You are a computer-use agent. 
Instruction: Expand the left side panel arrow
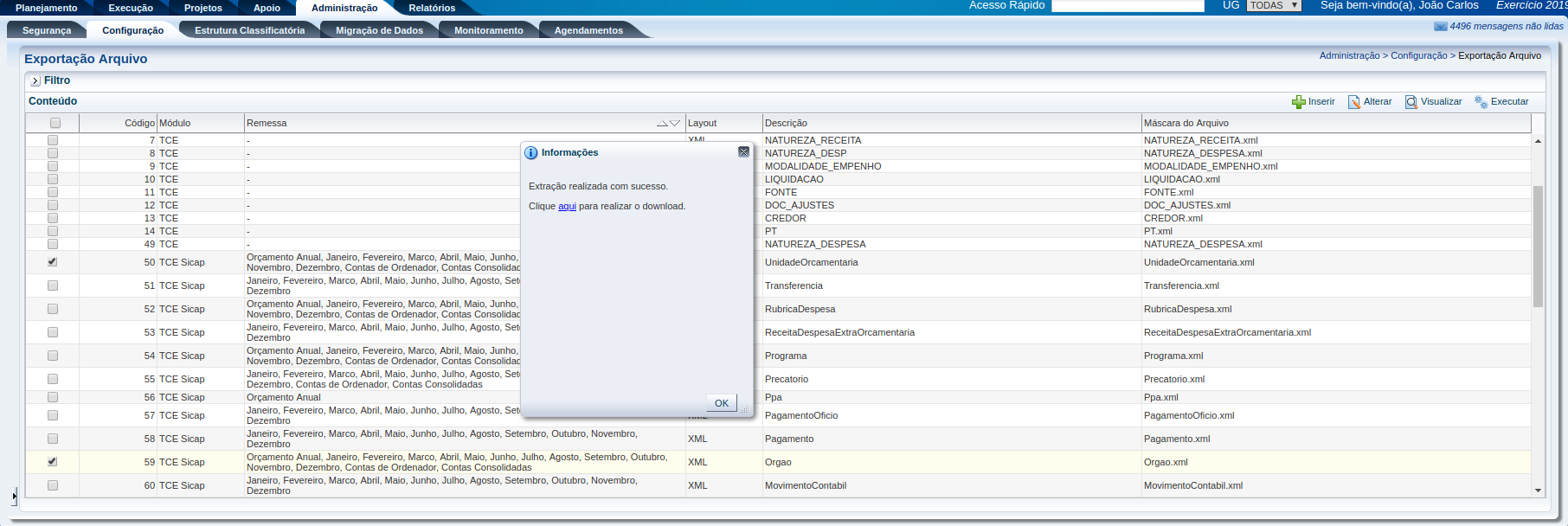click(14, 497)
